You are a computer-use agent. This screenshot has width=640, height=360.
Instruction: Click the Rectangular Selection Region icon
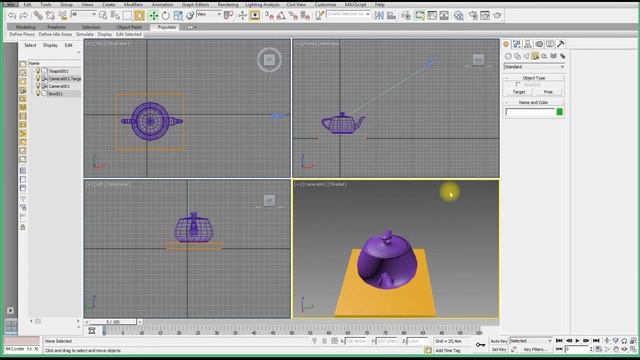127,16
